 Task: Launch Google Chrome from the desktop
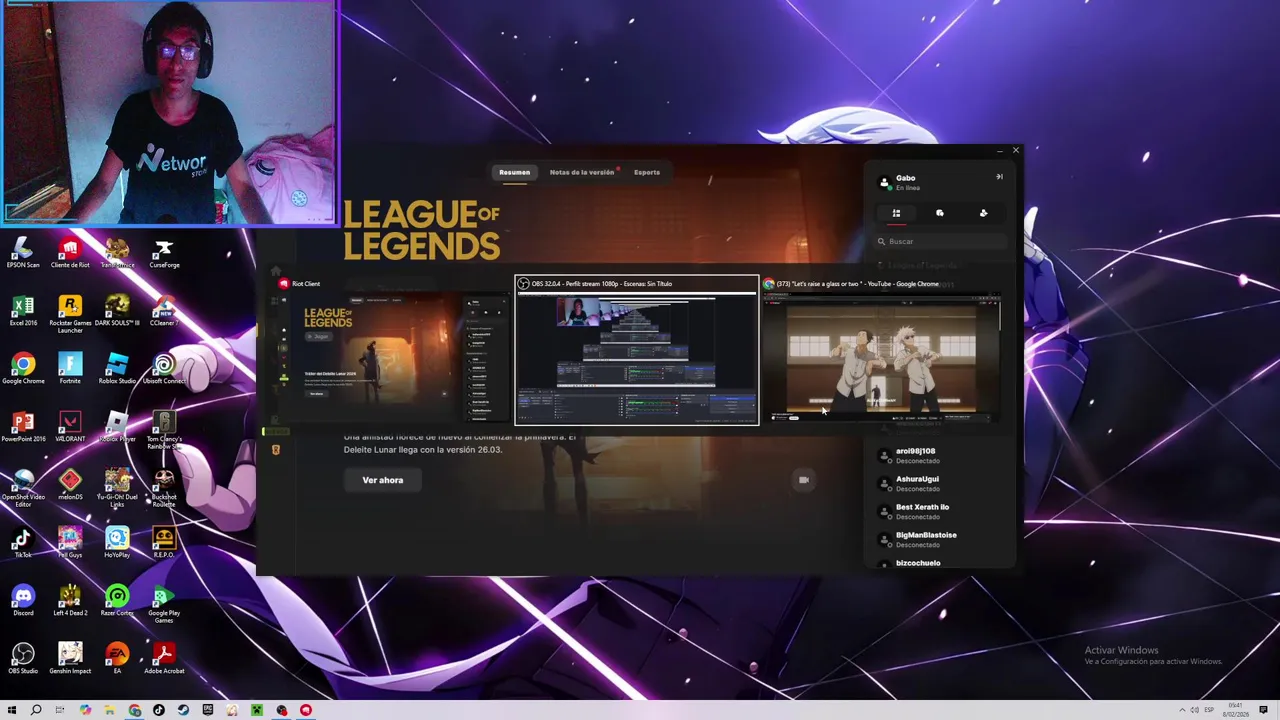[22, 368]
